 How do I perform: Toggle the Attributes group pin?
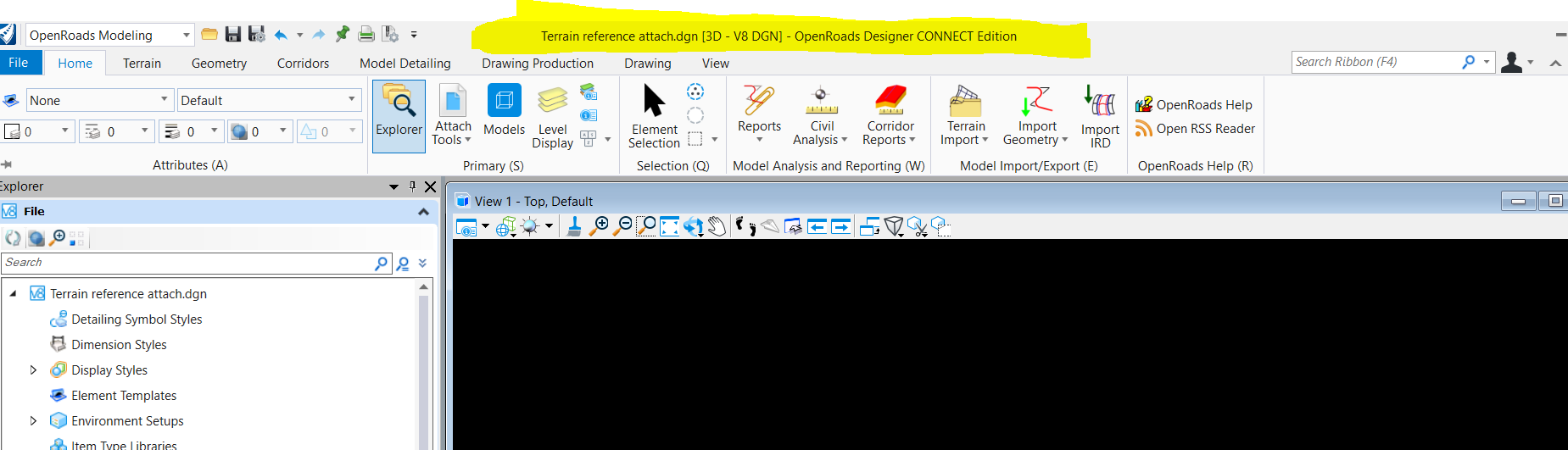point(6,164)
